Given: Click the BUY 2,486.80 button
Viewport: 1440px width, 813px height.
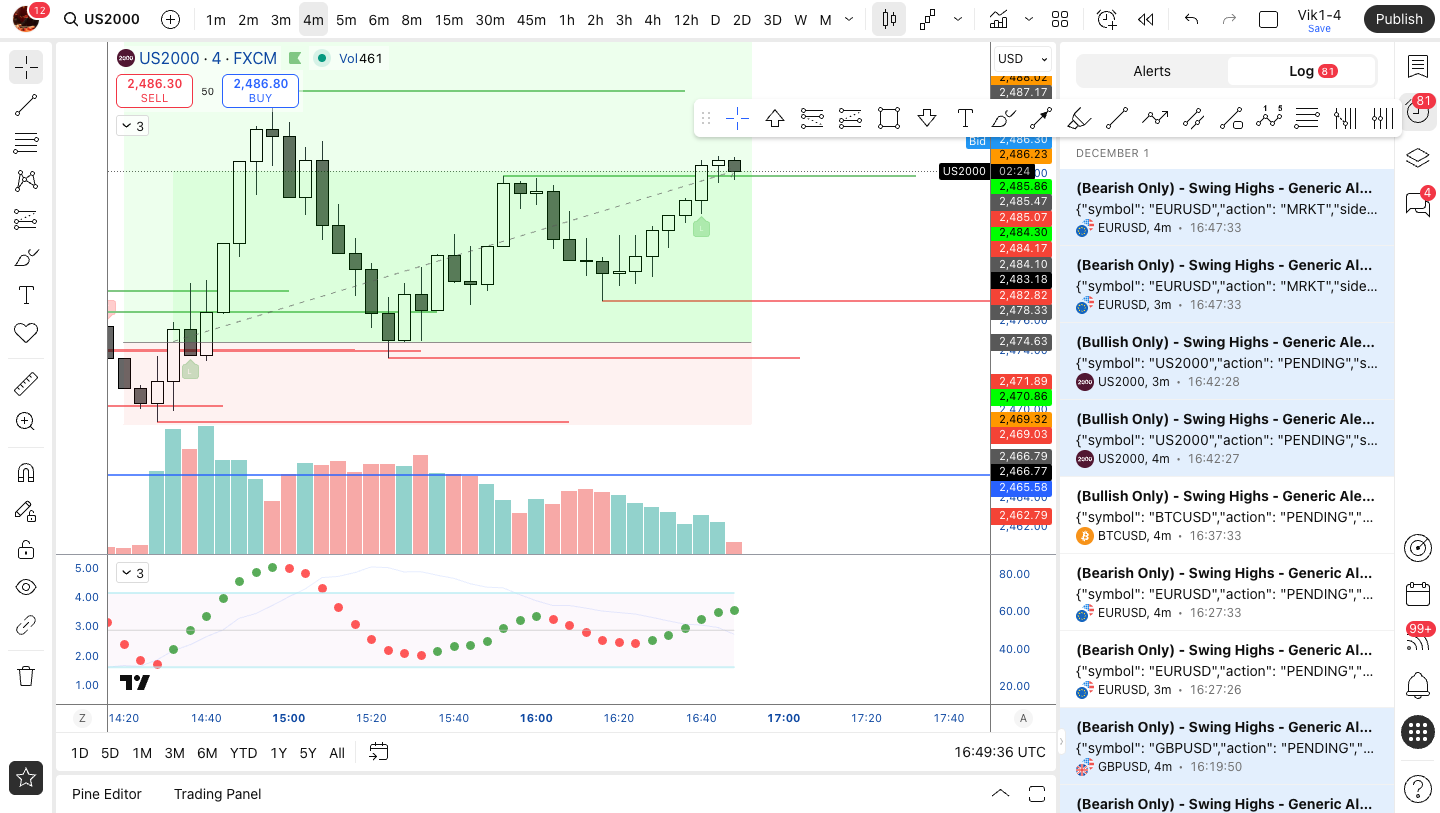Looking at the screenshot, I should [260, 90].
